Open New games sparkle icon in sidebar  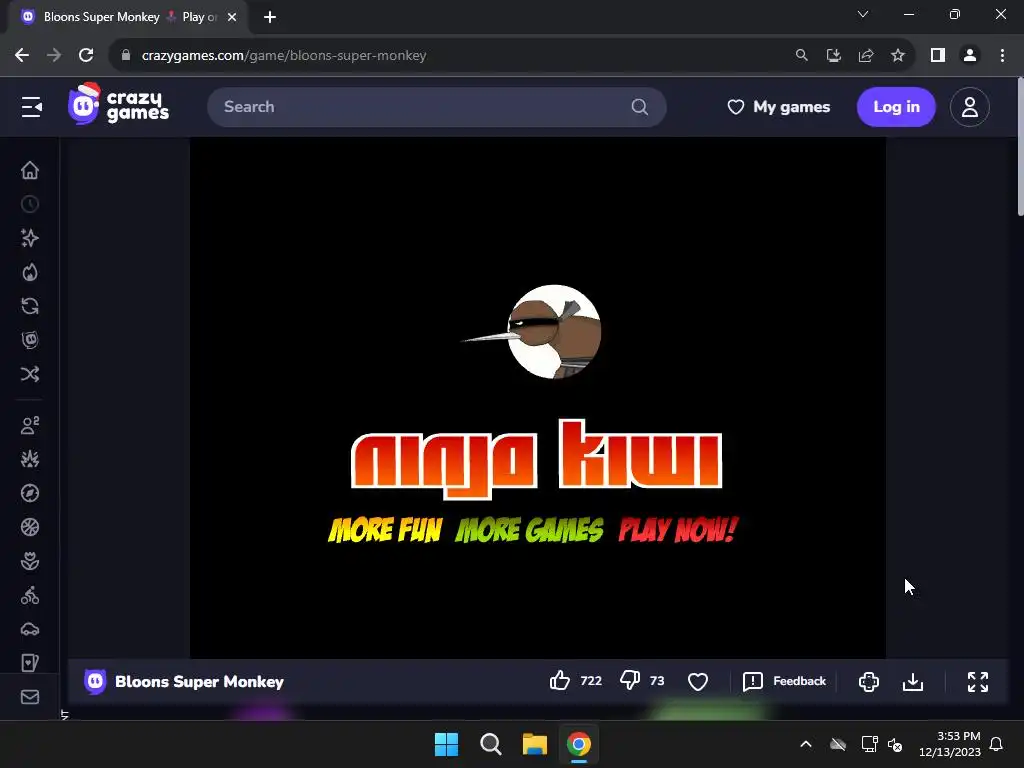tap(30, 238)
